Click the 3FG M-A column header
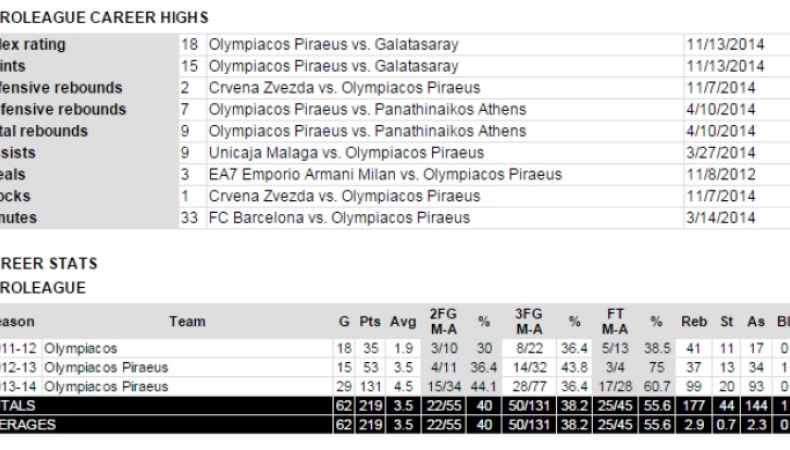Screen dimensions: 790x450 pyautogui.click(x=529, y=322)
